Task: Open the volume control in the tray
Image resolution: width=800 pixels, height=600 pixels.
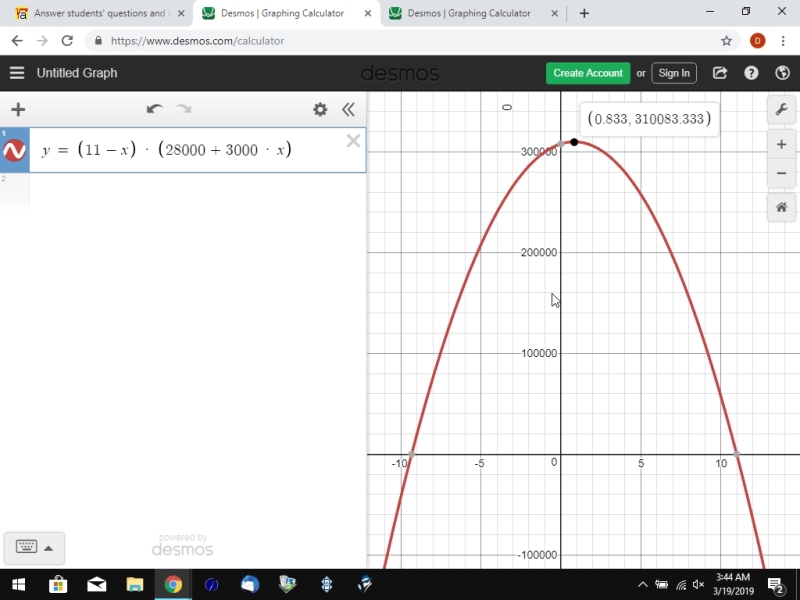Action: pyautogui.click(x=698, y=585)
